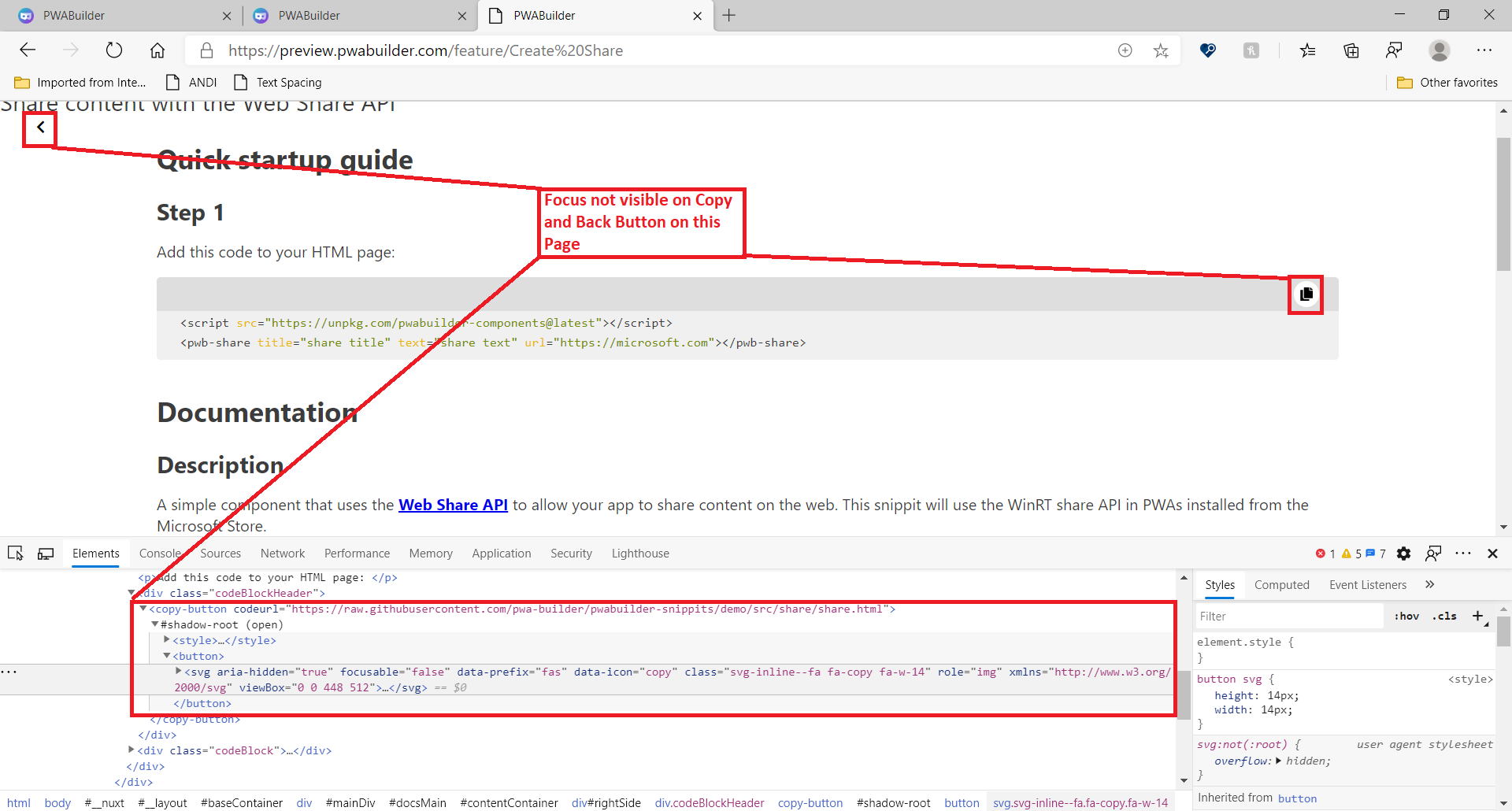Select the inspect element tool in DevTools
Image resolution: width=1512 pixels, height=811 pixels.
pos(16,553)
